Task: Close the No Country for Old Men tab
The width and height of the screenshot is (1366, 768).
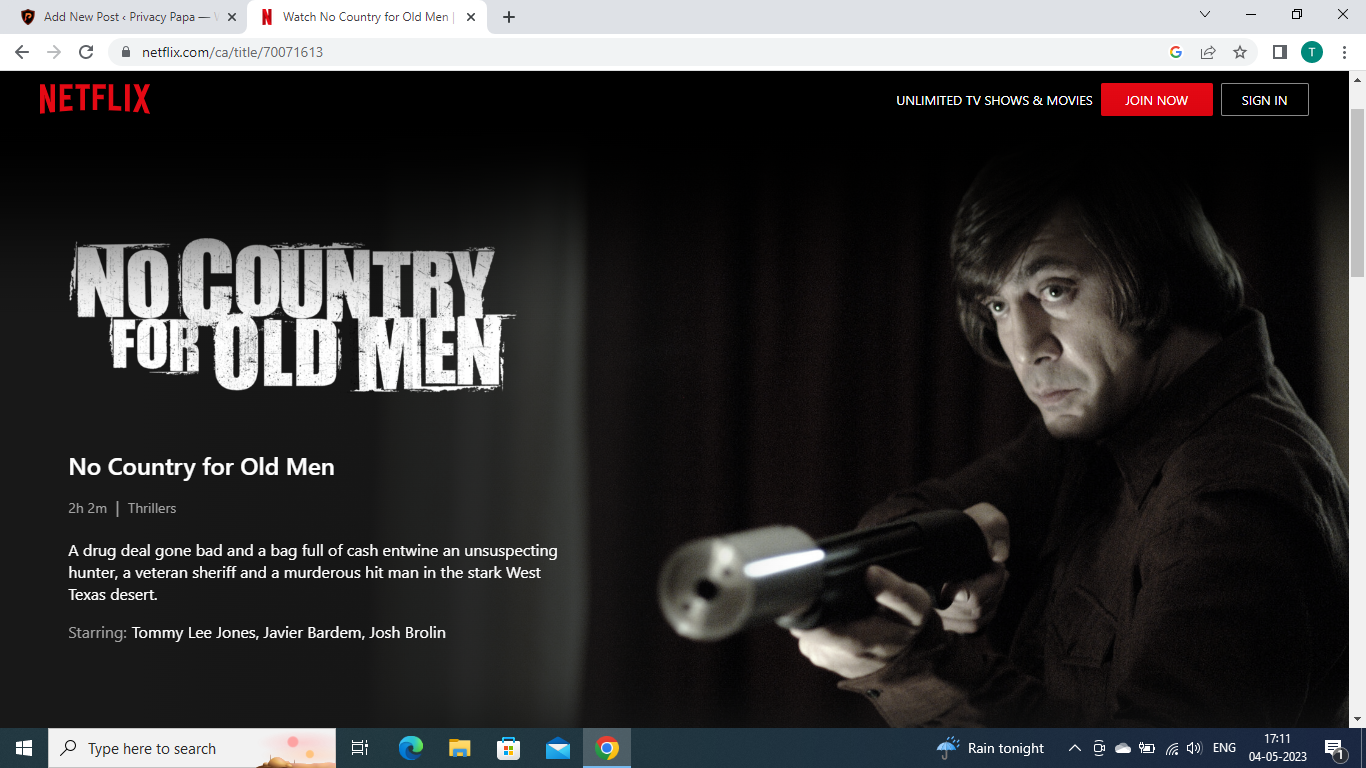Action: 473,17
